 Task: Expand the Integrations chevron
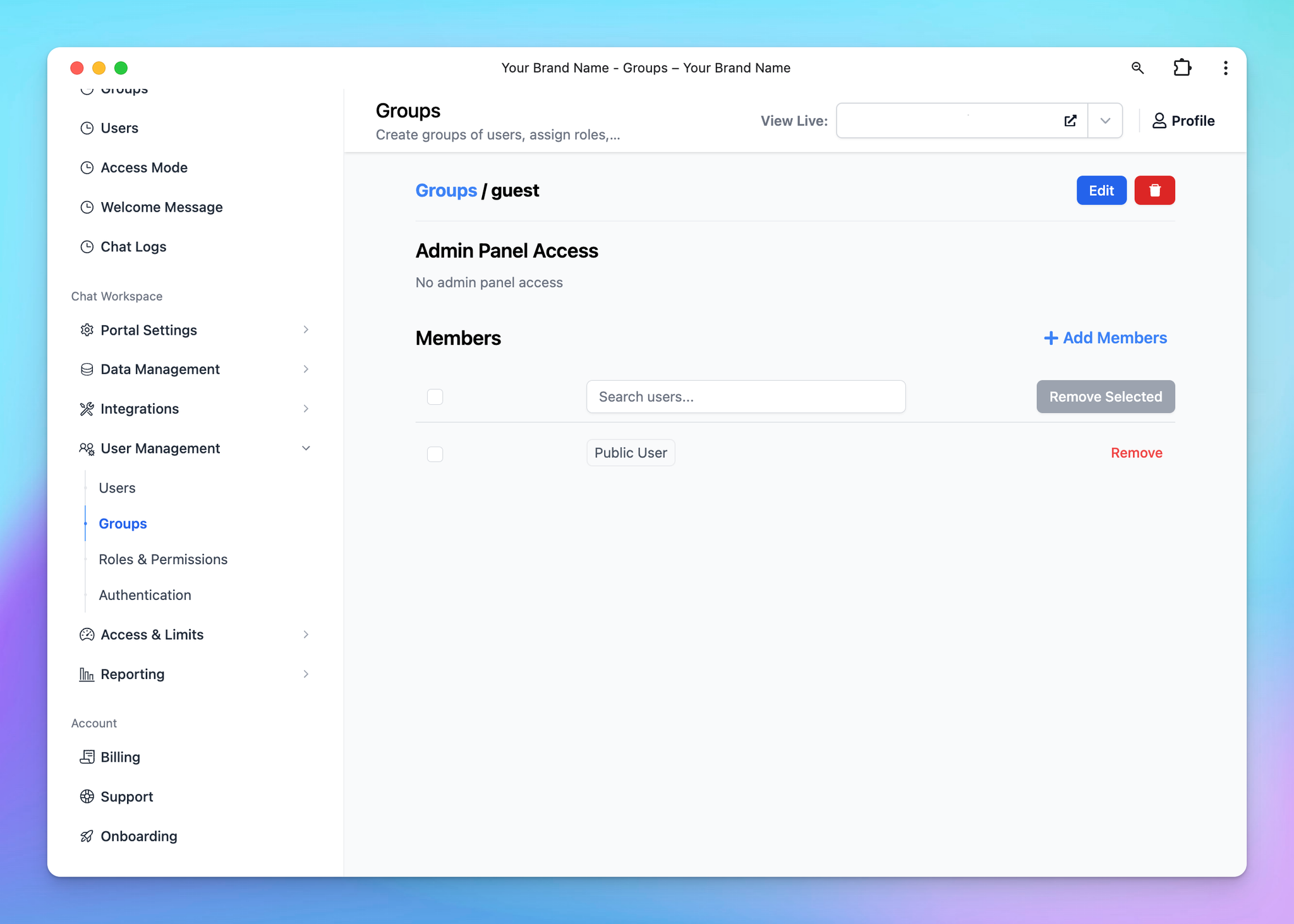pyautogui.click(x=306, y=409)
